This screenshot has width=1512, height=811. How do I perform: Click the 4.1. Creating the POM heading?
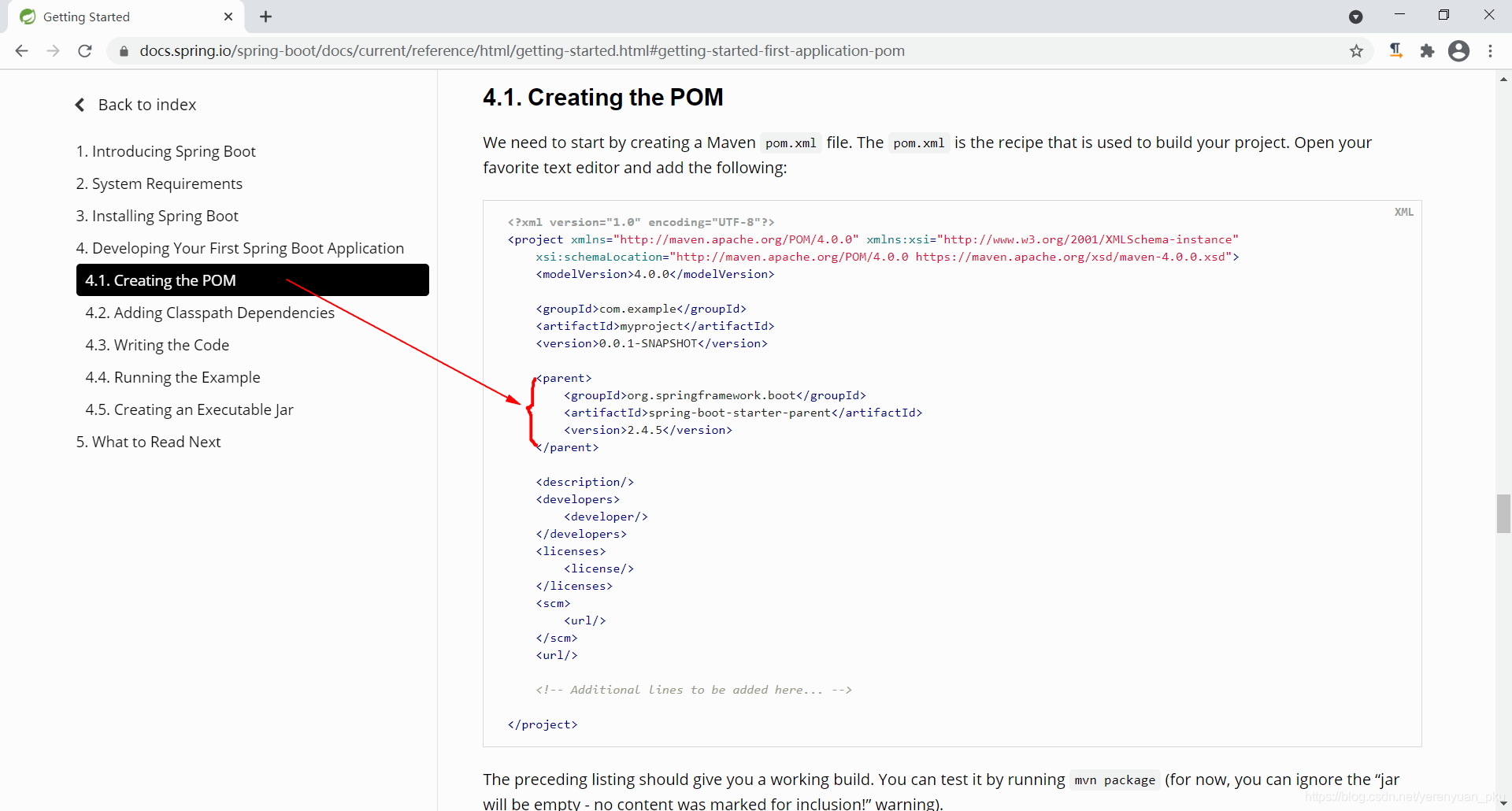[x=602, y=97]
